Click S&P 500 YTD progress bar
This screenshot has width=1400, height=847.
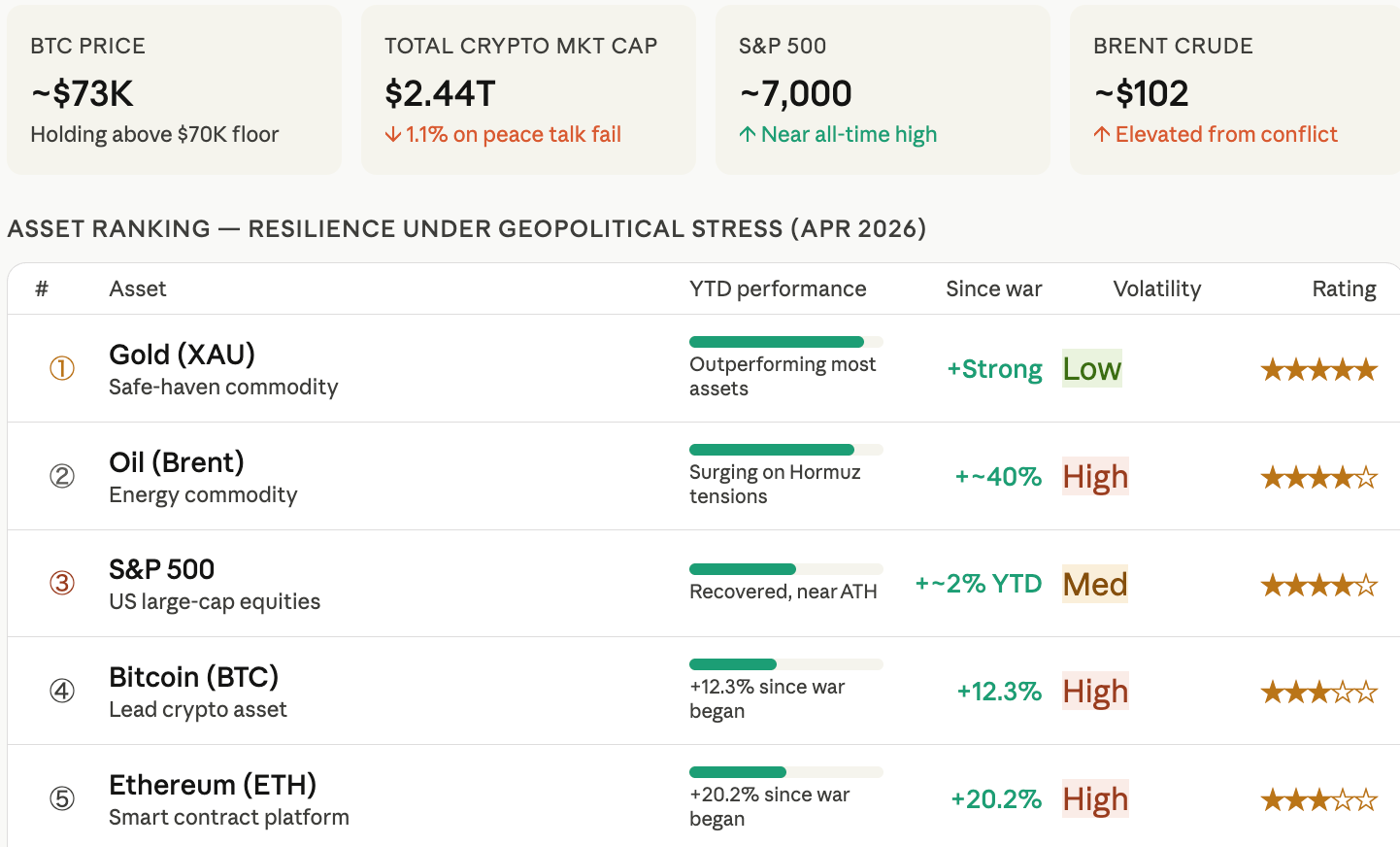pyautogui.click(x=784, y=569)
